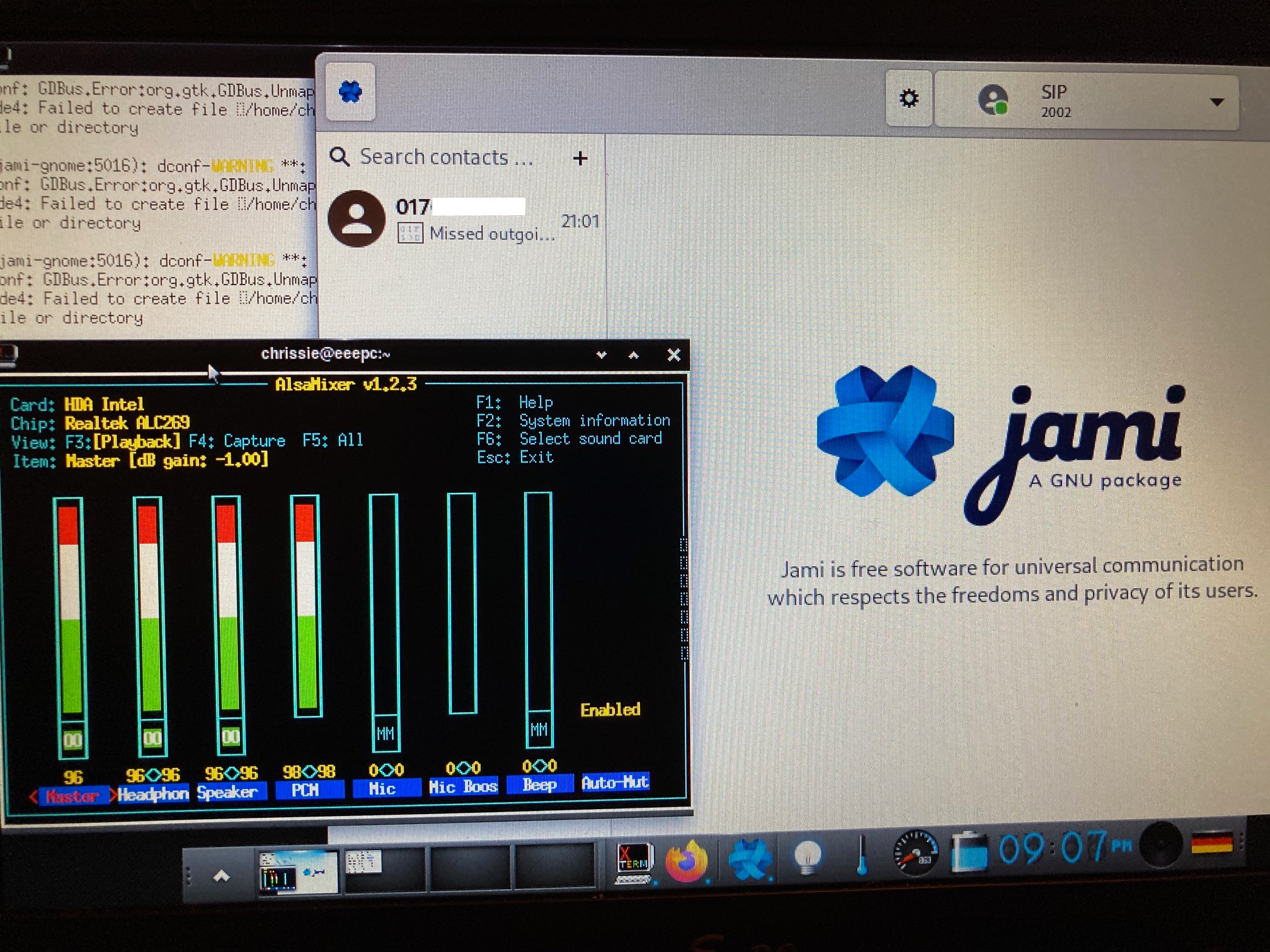Viewport: 1270px width, 952px height.
Task: Click F2: System information entry
Action: tap(573, 421)
